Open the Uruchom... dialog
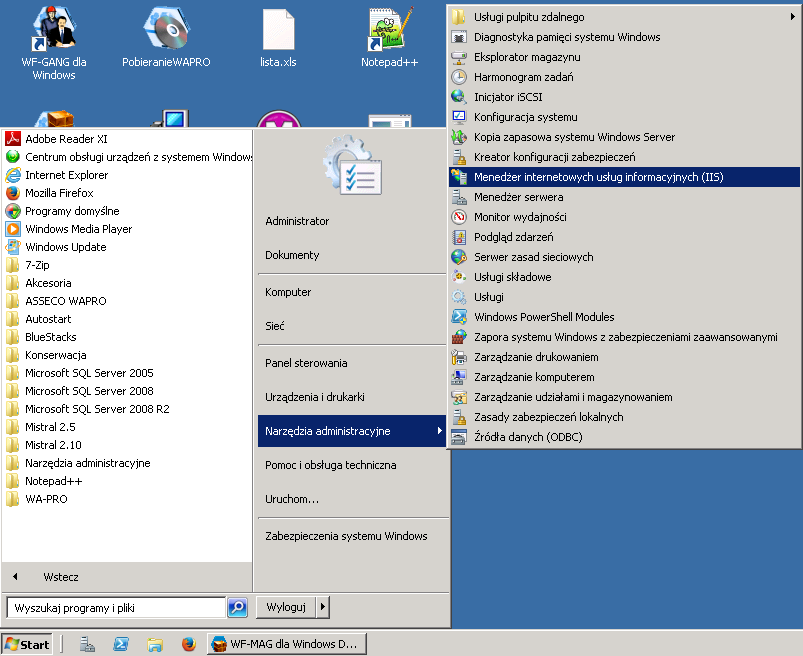803x656 pixels. (352, 499)
